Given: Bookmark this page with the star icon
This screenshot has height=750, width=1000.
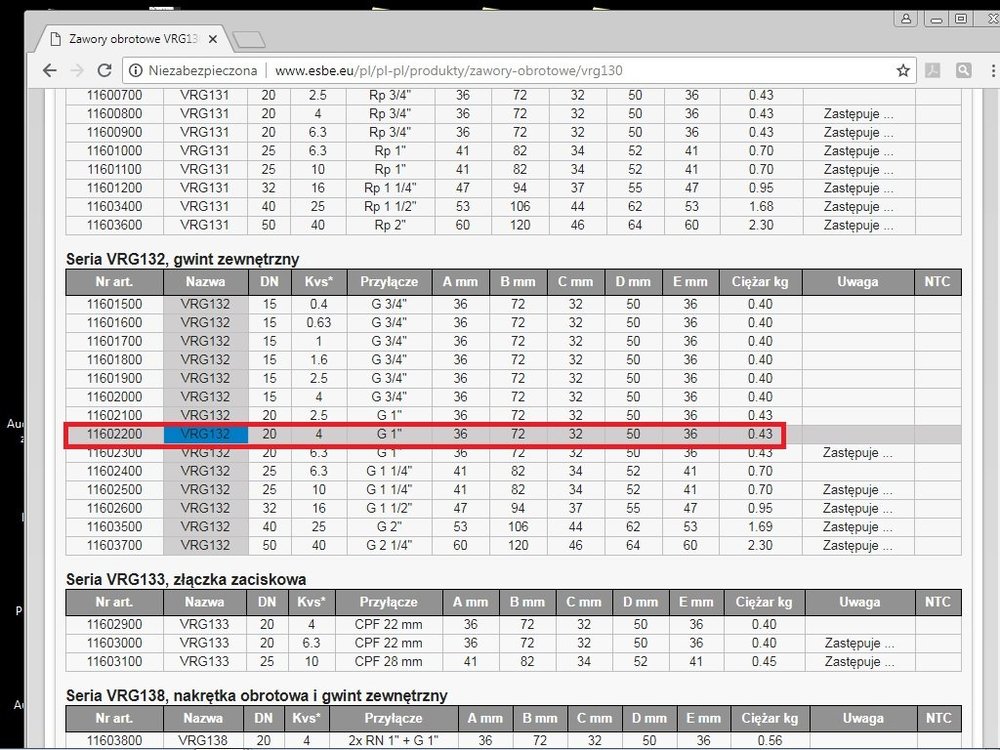Looking at the screenshot, I should [903, 70].
